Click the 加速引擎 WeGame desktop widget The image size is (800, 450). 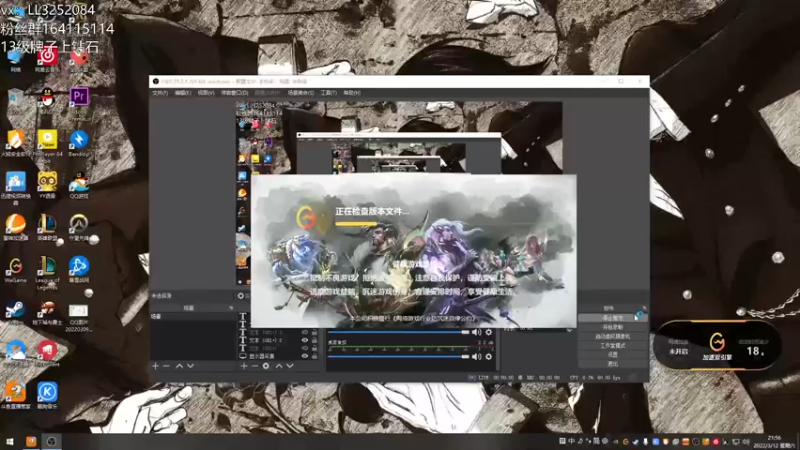tap(717, 345)
